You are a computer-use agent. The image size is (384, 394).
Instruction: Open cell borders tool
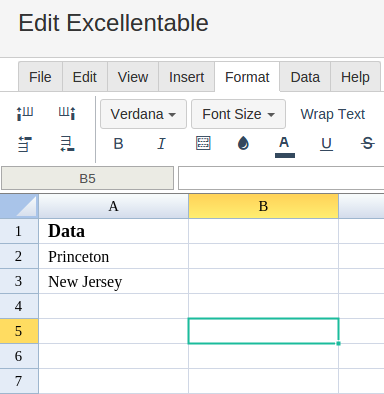click(203, 143)
